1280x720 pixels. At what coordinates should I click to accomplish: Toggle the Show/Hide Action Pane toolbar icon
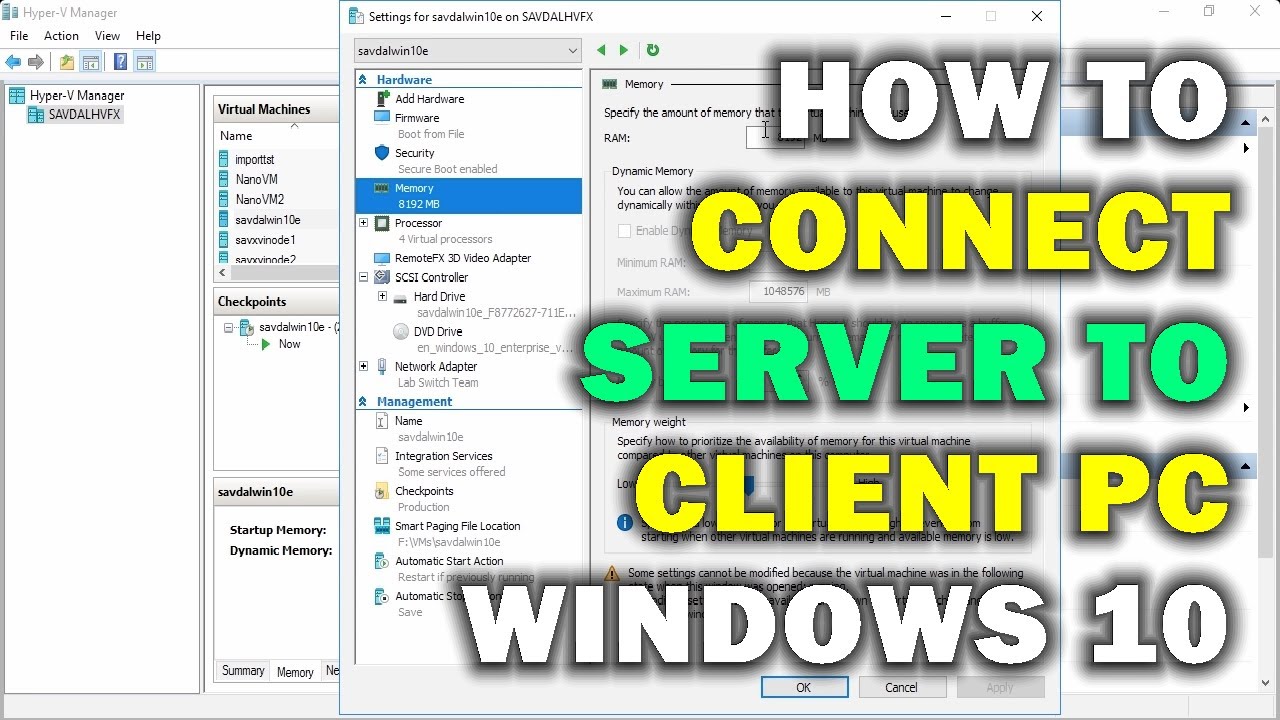(x=145, y=62)
